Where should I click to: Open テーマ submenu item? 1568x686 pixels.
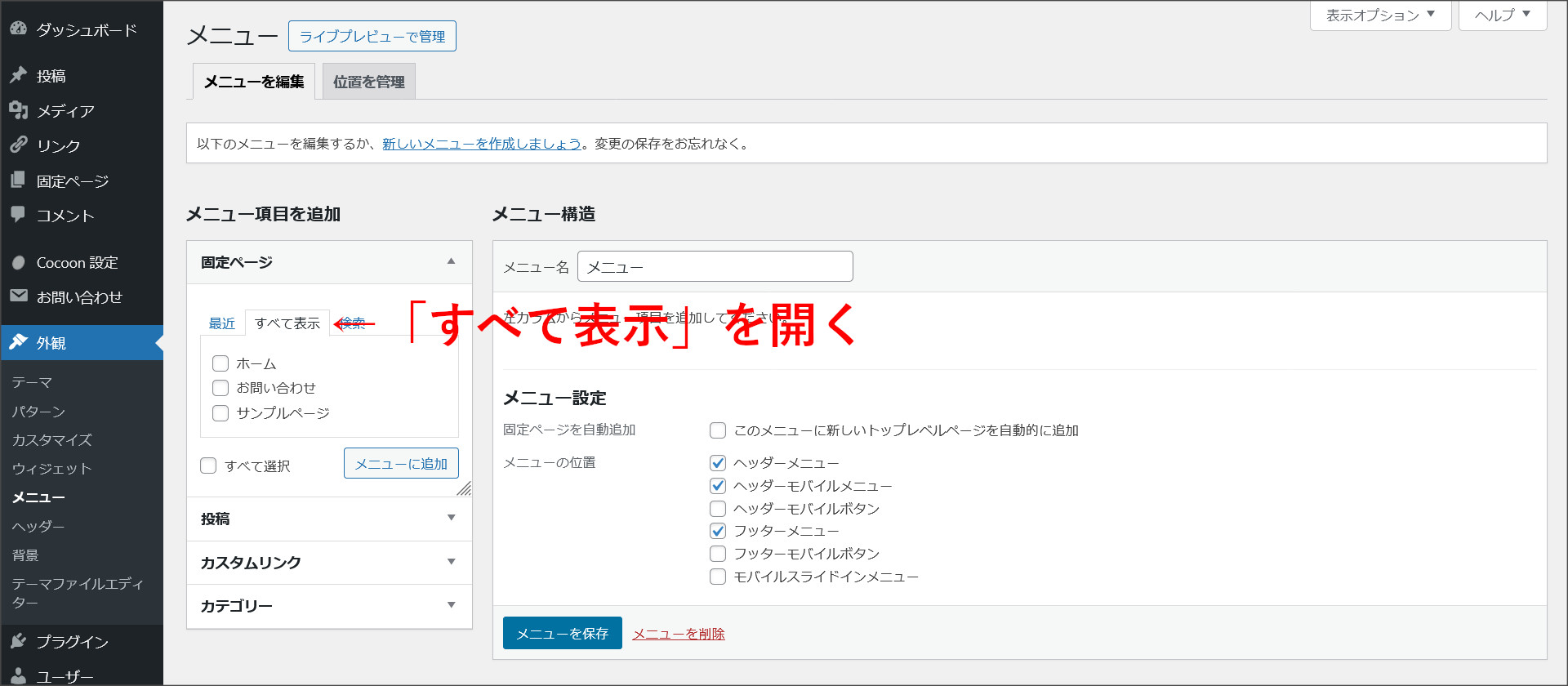click(x=32, y=382)
